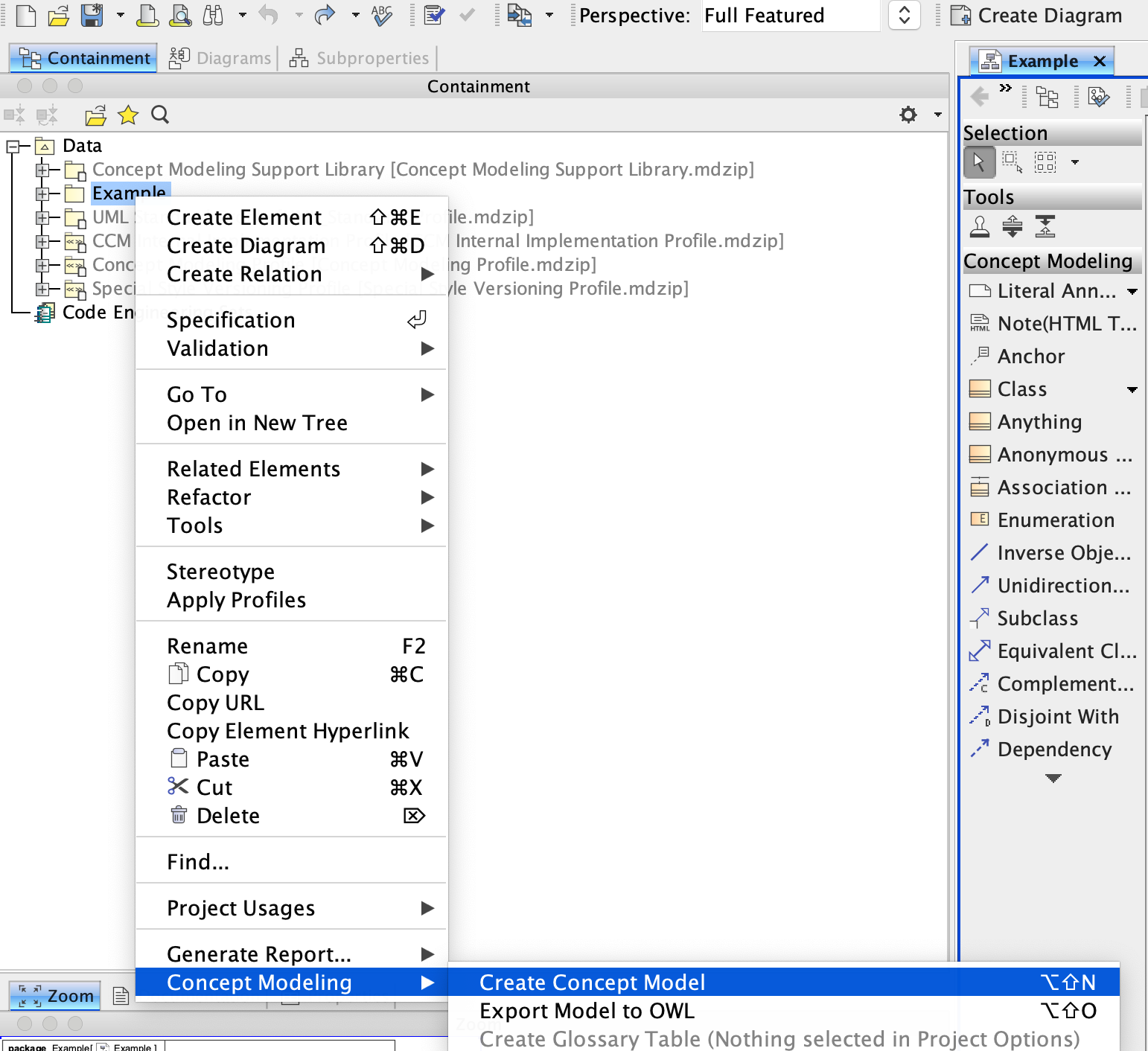This screenshot has height=1051, width=1148.
Task: Click the star favorites icon in Containment
Action: click(x=128, y=115)
